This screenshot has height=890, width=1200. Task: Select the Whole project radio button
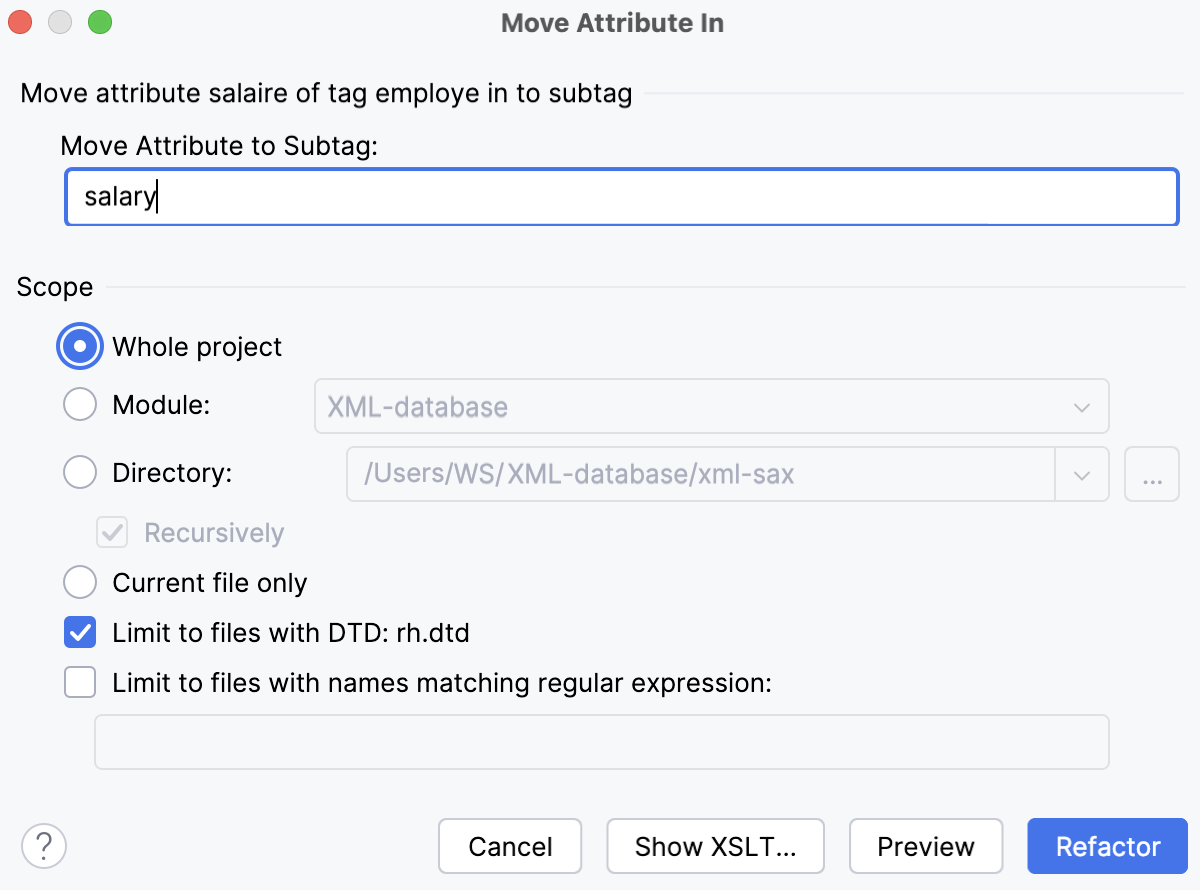79,346
